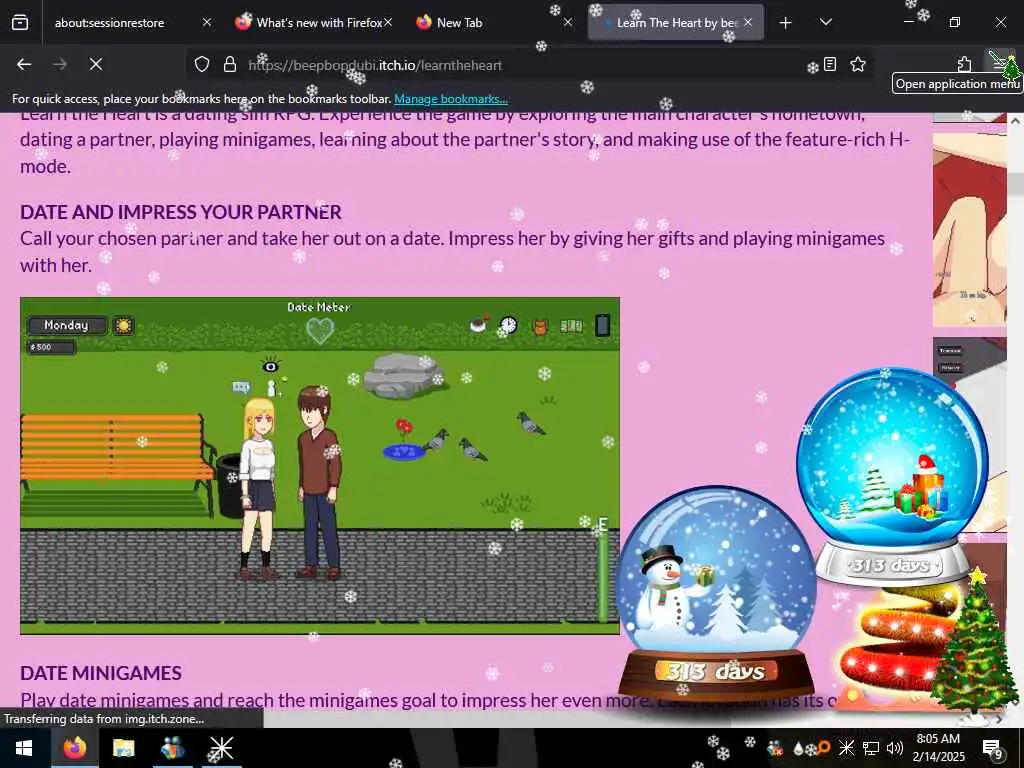The width and height of the screenshot is (1024, 768).
Task: Open tracking protection shield panel
Action: pyautogui.click(x=202, y=65)
